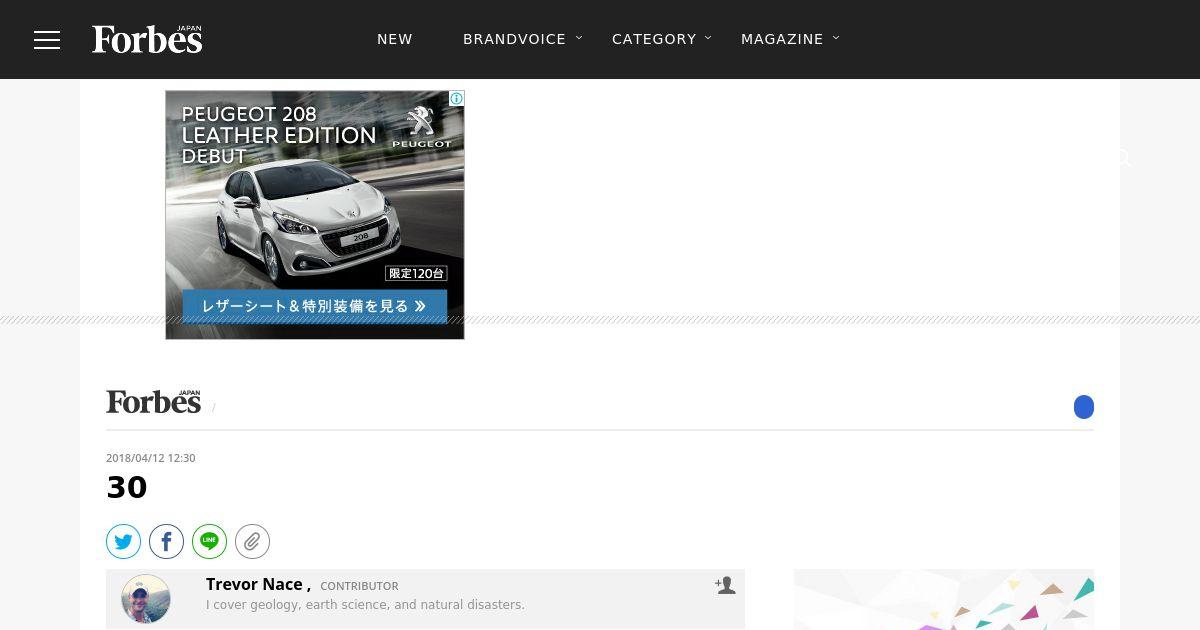Viewport: 1200px width, 630px height.
Task: Open the hamburger menu icon
Action: pyautogui.click(x=47, y=40)
